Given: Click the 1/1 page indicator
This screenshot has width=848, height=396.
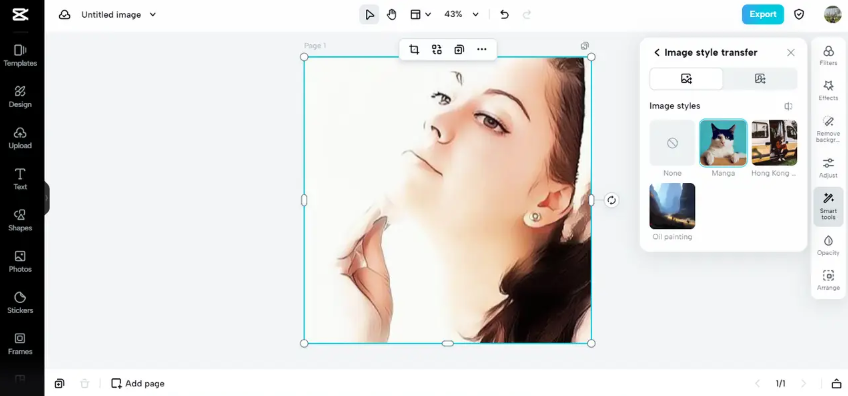Looking at the screenshot, I should click(x=780, y=384).
